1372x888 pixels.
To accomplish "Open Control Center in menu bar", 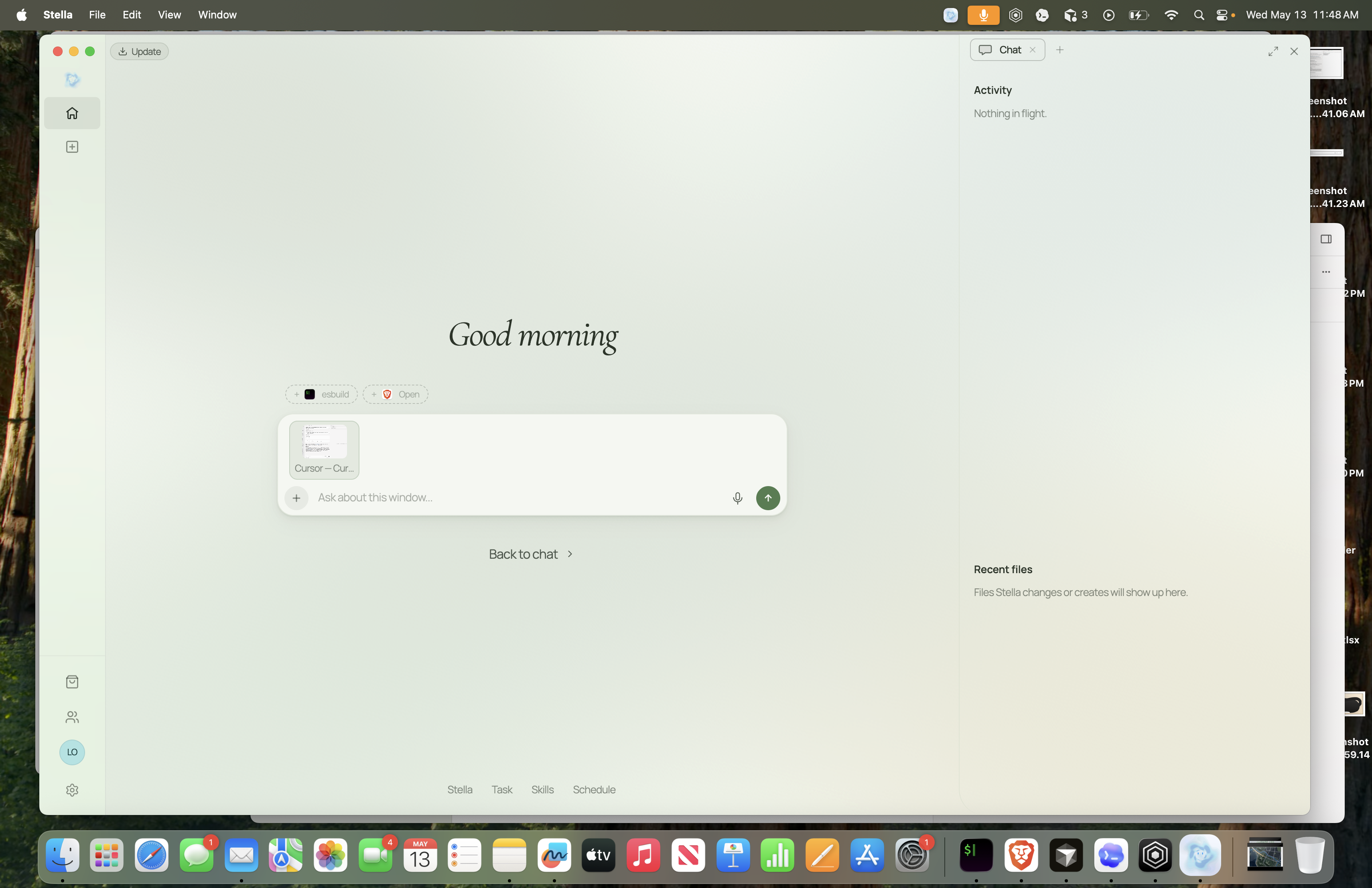I will pos(1222,15).
